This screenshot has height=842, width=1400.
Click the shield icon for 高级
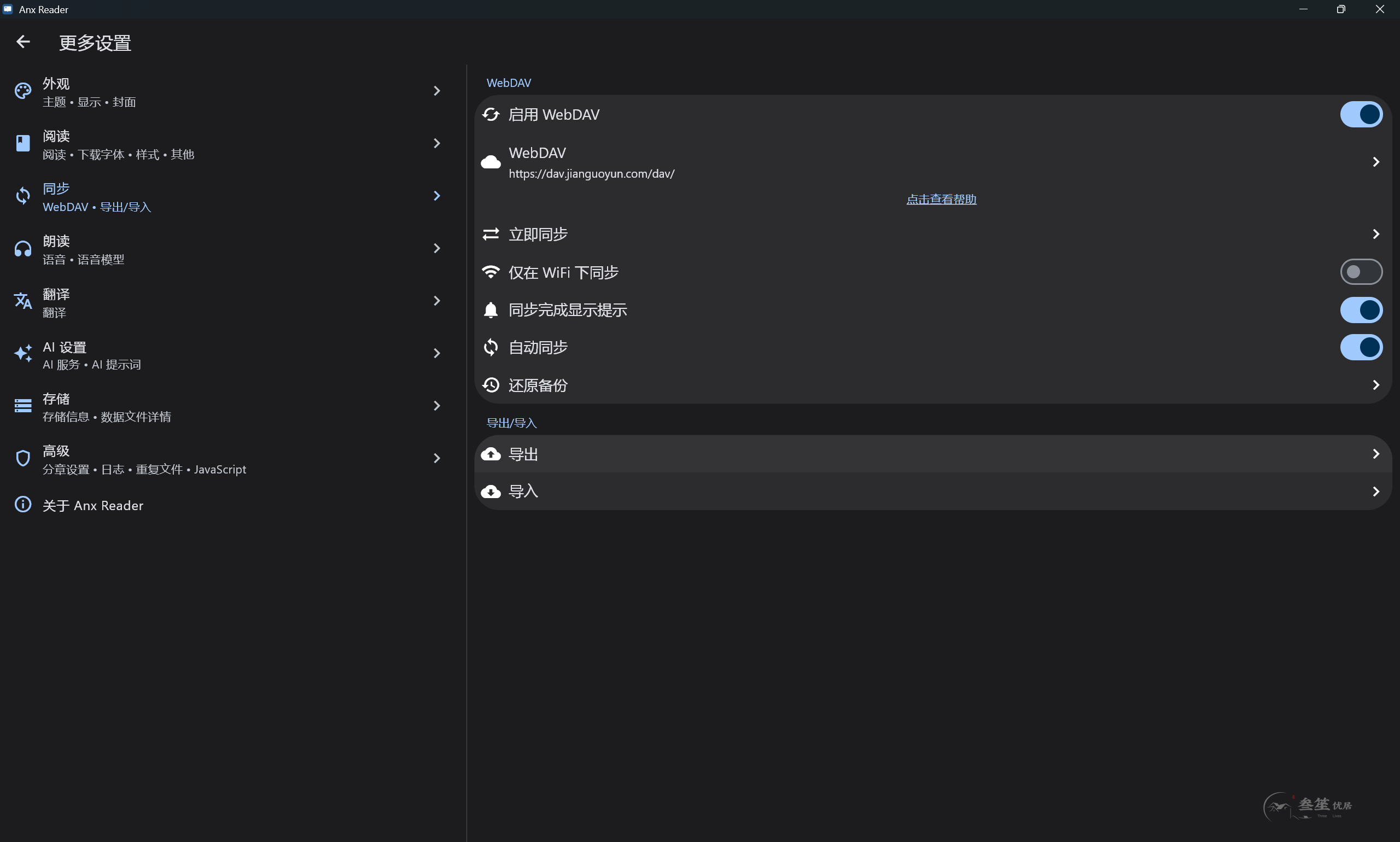pyautogui.click(x=23, y=458)
